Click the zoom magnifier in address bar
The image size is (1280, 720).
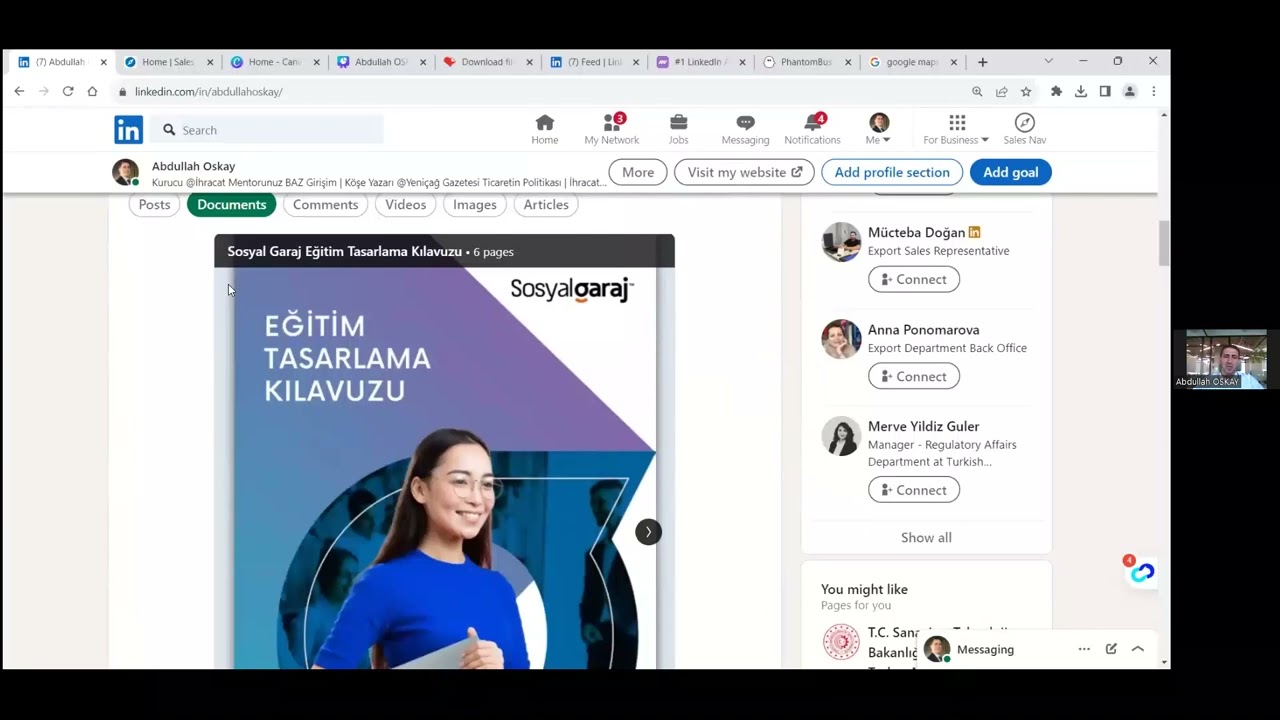pos(977,91)
